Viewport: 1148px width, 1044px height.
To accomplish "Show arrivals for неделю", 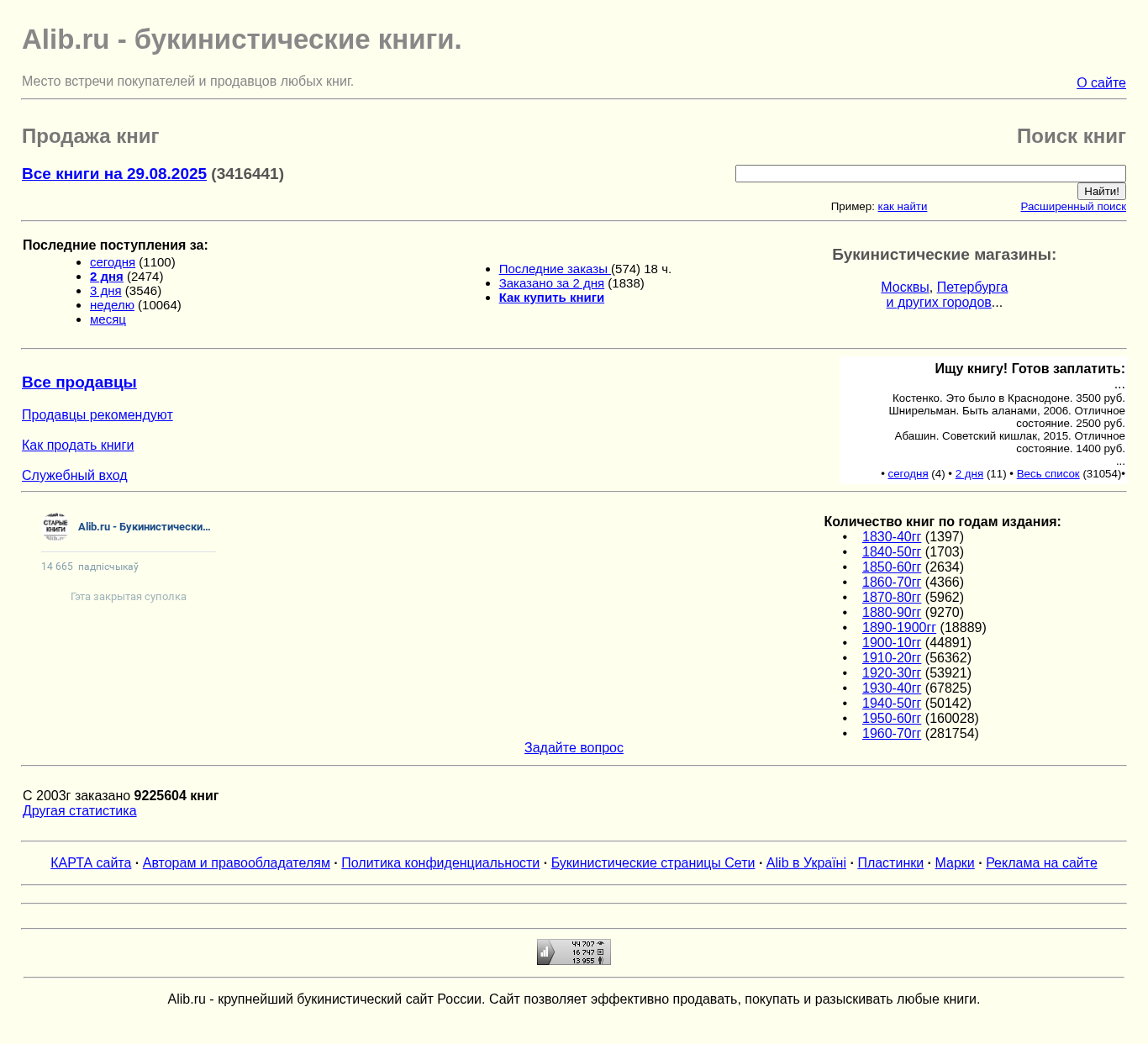I will click(x=112, y=305).
